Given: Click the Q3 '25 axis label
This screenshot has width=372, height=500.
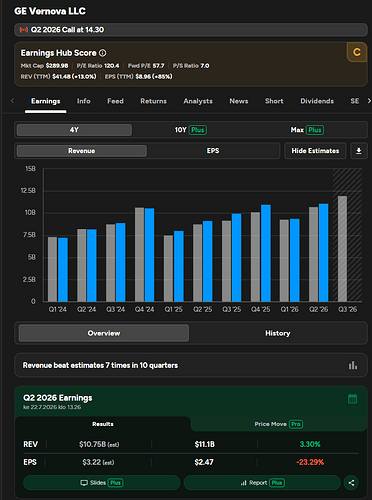Looking at the screenshot, I should pyautogui.click(x=232, y=309).
